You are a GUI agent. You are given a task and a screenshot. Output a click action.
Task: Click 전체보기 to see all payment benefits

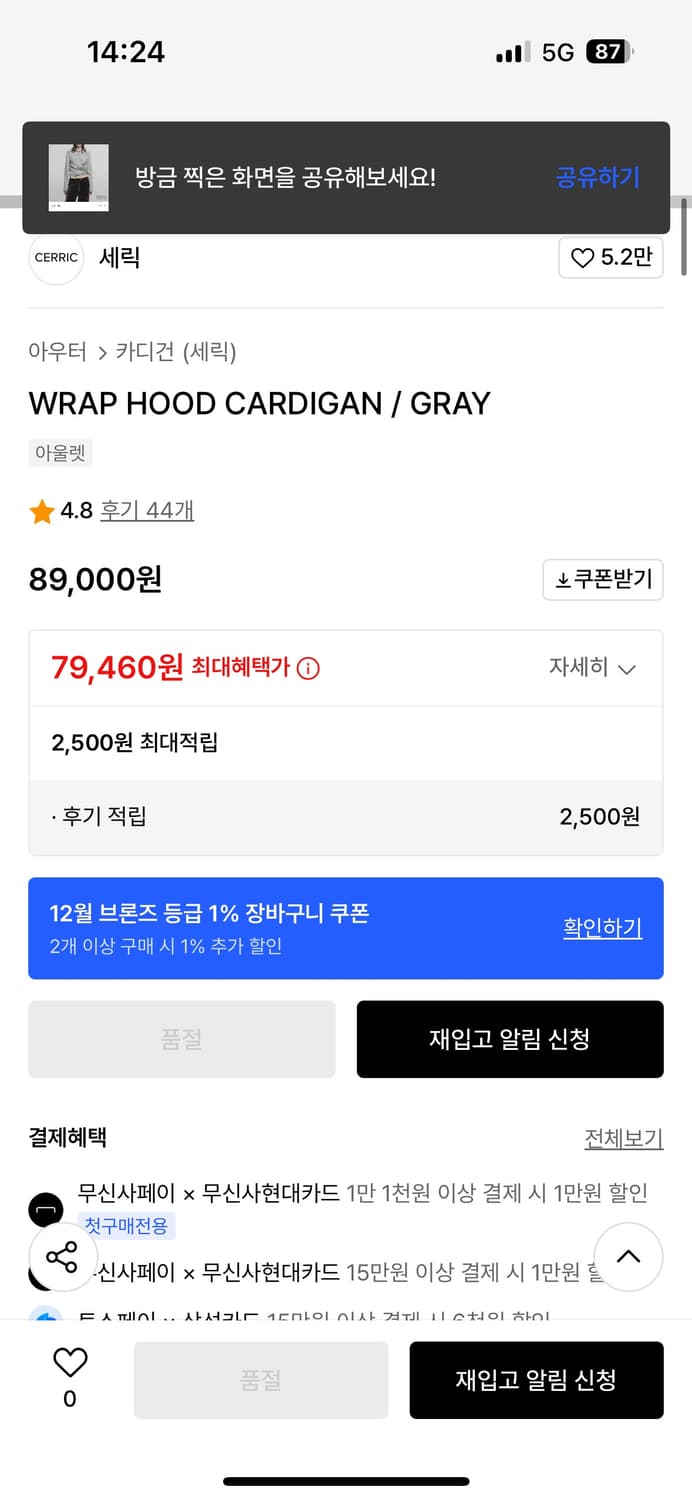(x=624, y=1138)
